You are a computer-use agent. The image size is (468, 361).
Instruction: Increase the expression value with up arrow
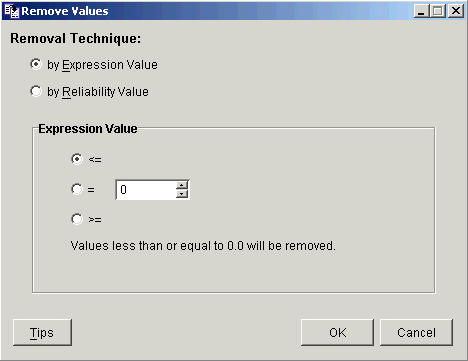182,185
